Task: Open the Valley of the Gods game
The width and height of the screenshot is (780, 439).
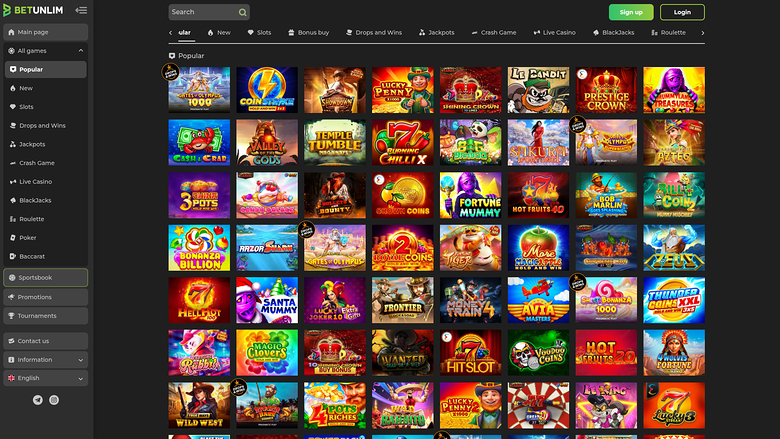Action: click(267, 142)
